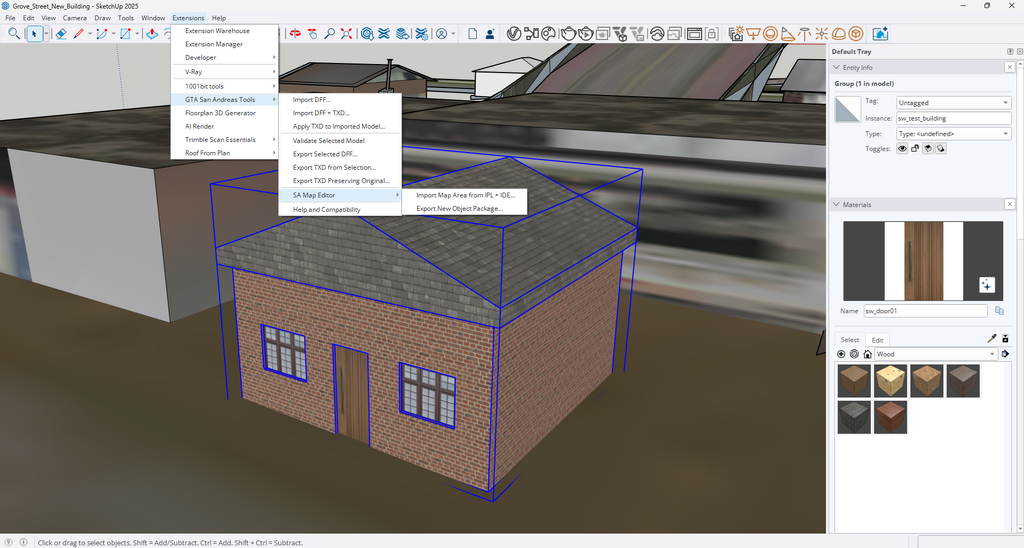Click the Instance field sw_test_building
Screen dimensions: 1024x548
click(x=953, y=118)
